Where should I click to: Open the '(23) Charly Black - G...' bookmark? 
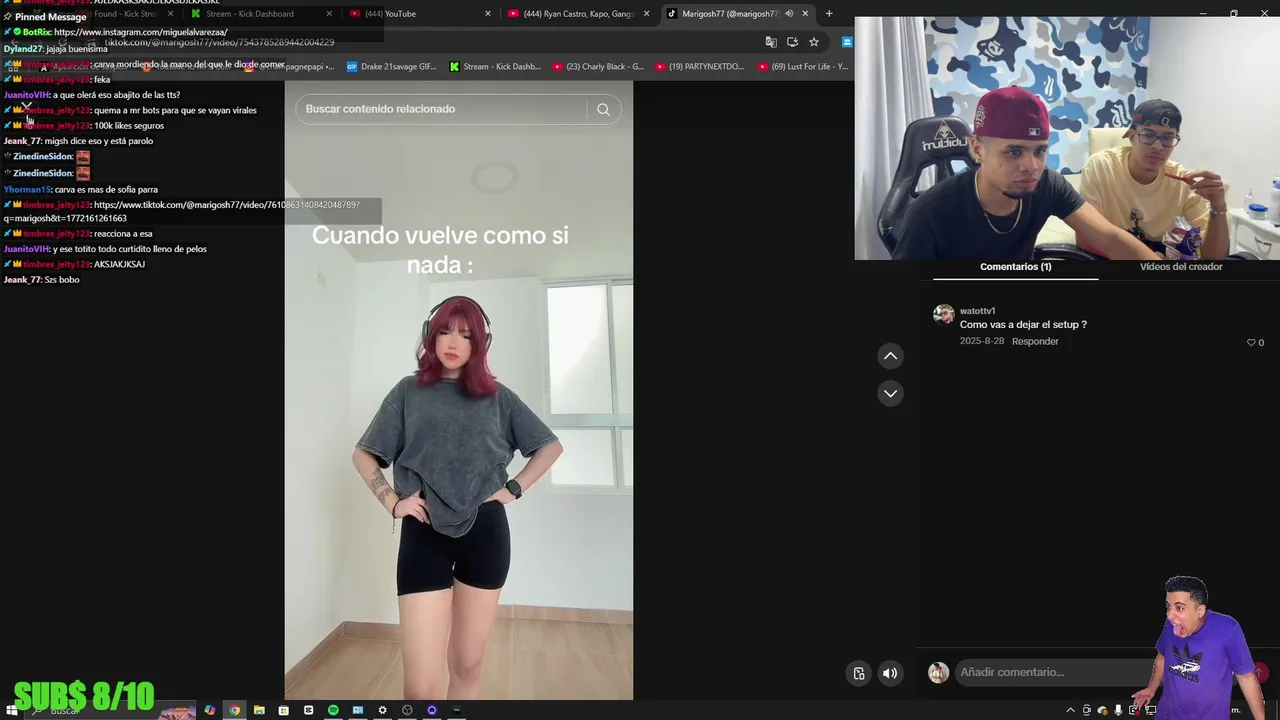point(598,67)
